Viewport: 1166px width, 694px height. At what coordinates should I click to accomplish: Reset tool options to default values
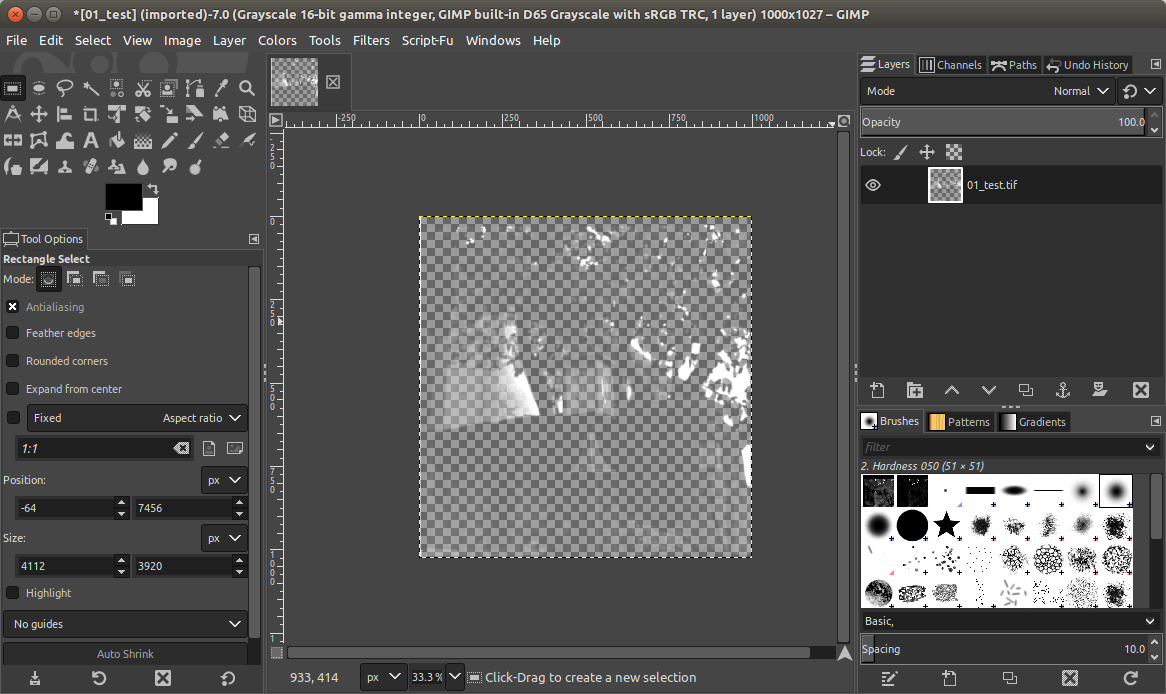228,678
